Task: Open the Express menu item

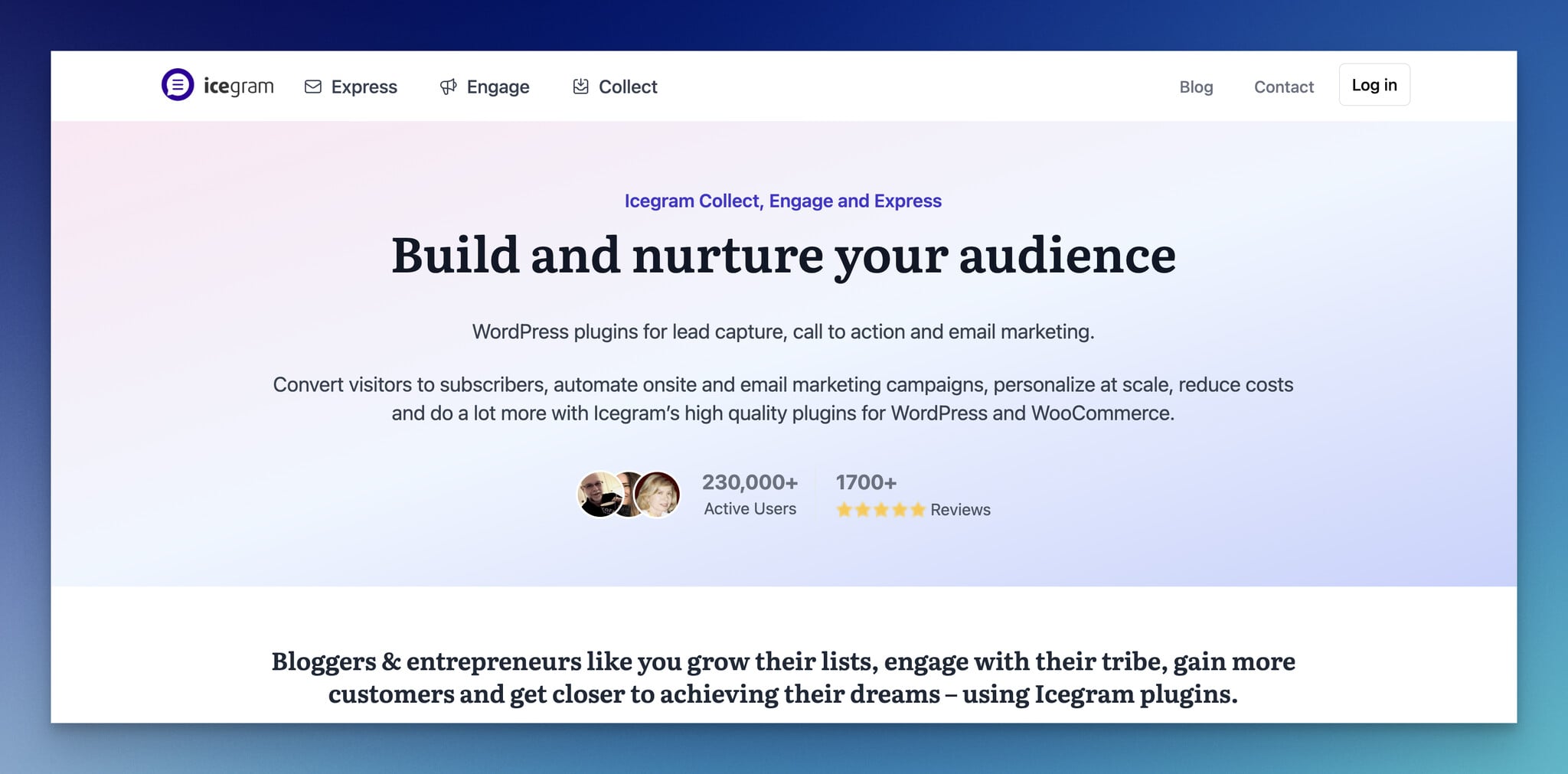Action: (364, 87)
